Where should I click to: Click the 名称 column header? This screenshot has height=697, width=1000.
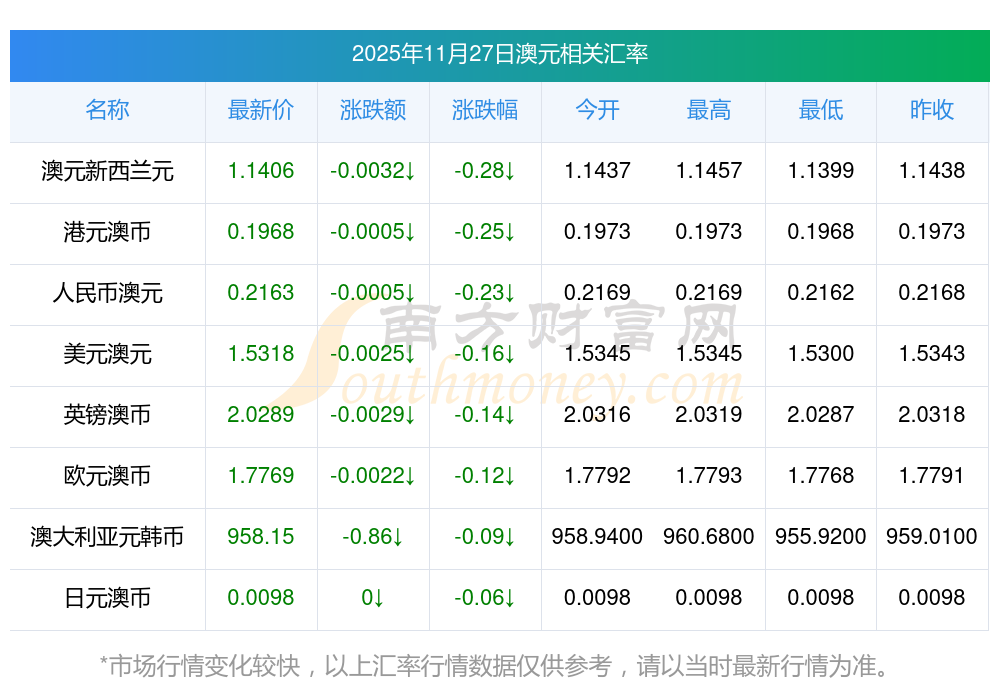[107, 111]
